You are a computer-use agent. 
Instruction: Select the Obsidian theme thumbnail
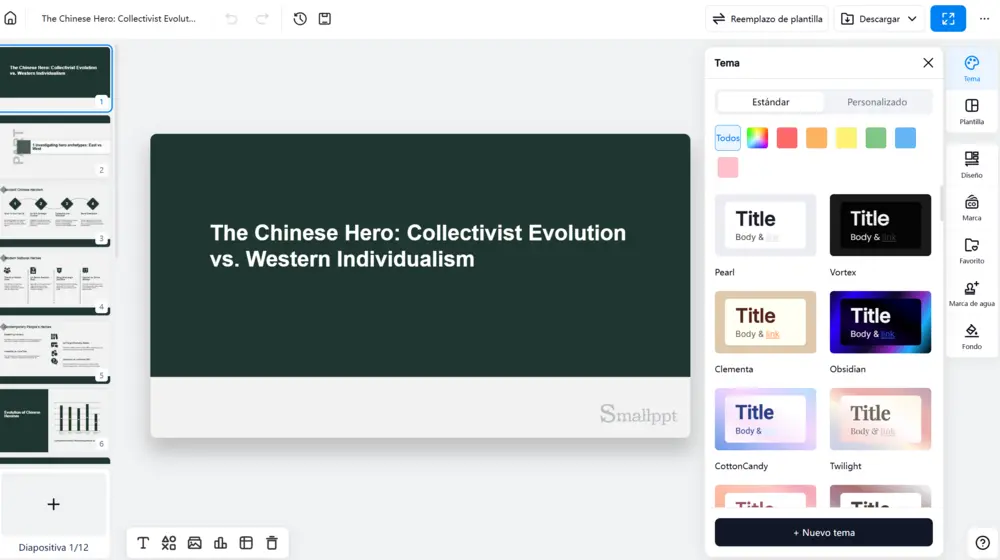880,322
